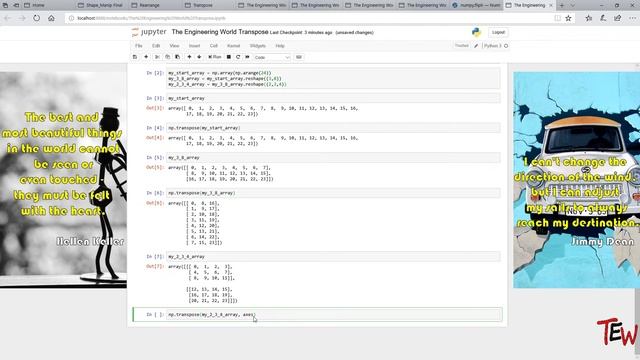Open the Widgets menu
Screen dimensions: 640x360
coord(258,46)
